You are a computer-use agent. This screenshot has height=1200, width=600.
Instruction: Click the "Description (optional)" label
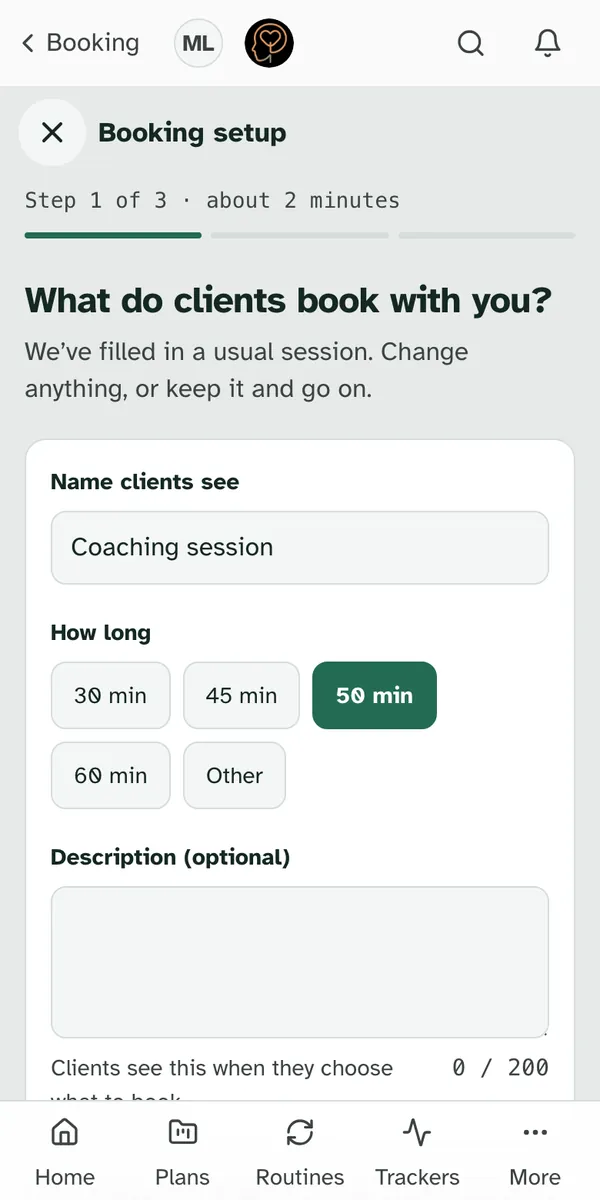(170, 857)
